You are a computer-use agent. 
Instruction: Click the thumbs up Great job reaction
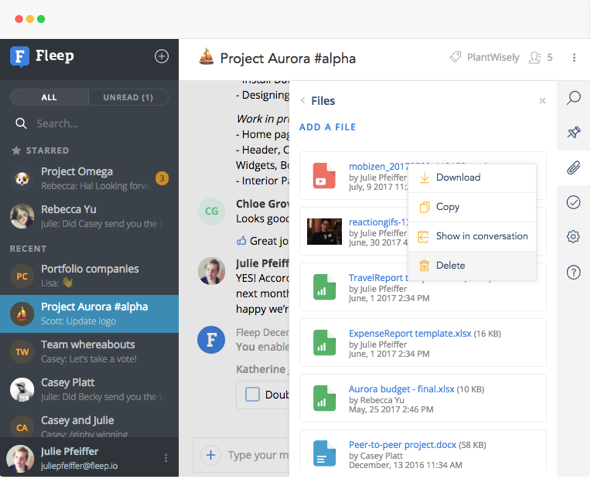242,241
